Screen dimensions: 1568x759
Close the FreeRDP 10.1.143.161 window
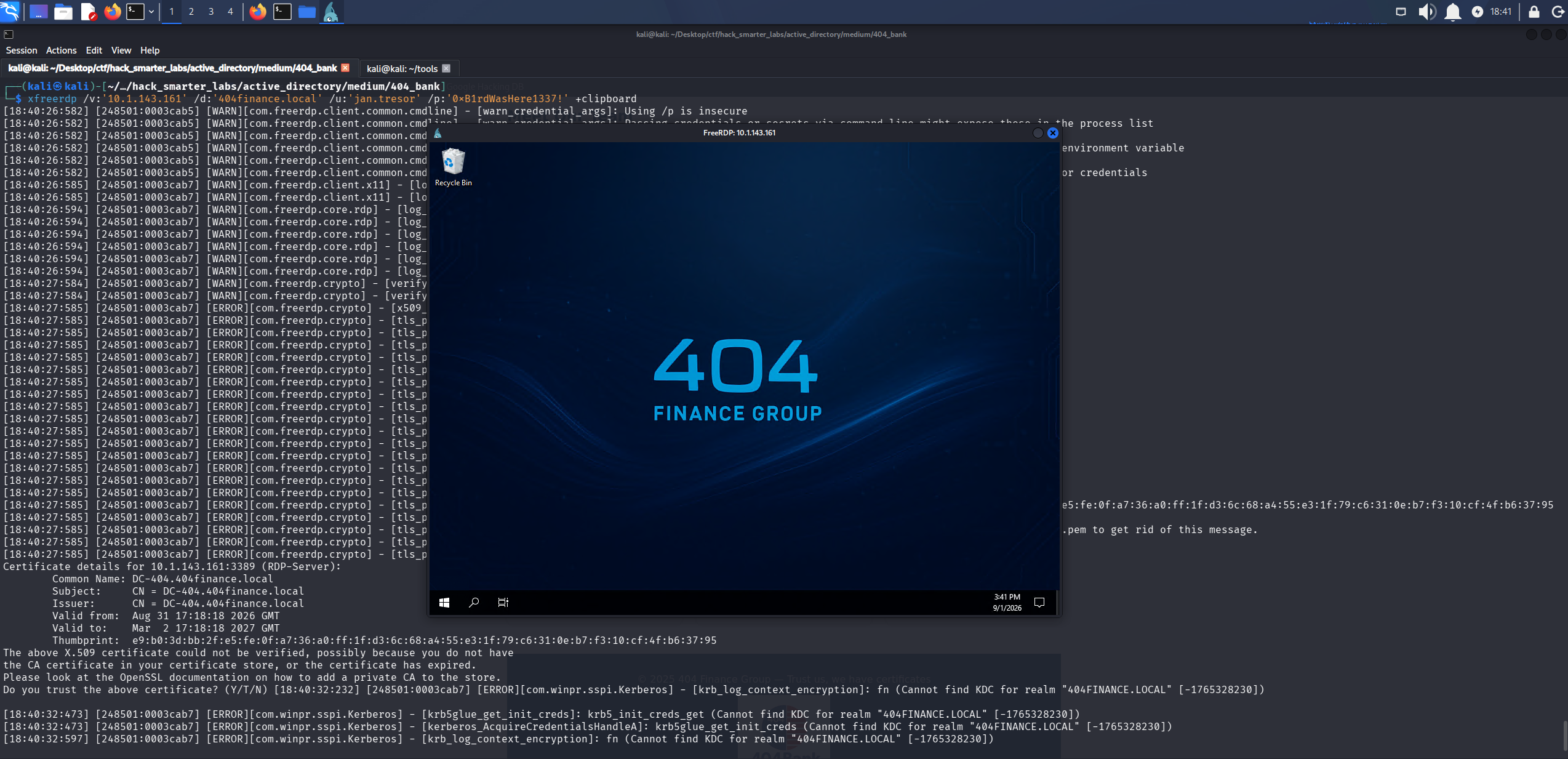(x=1053, y=133)
